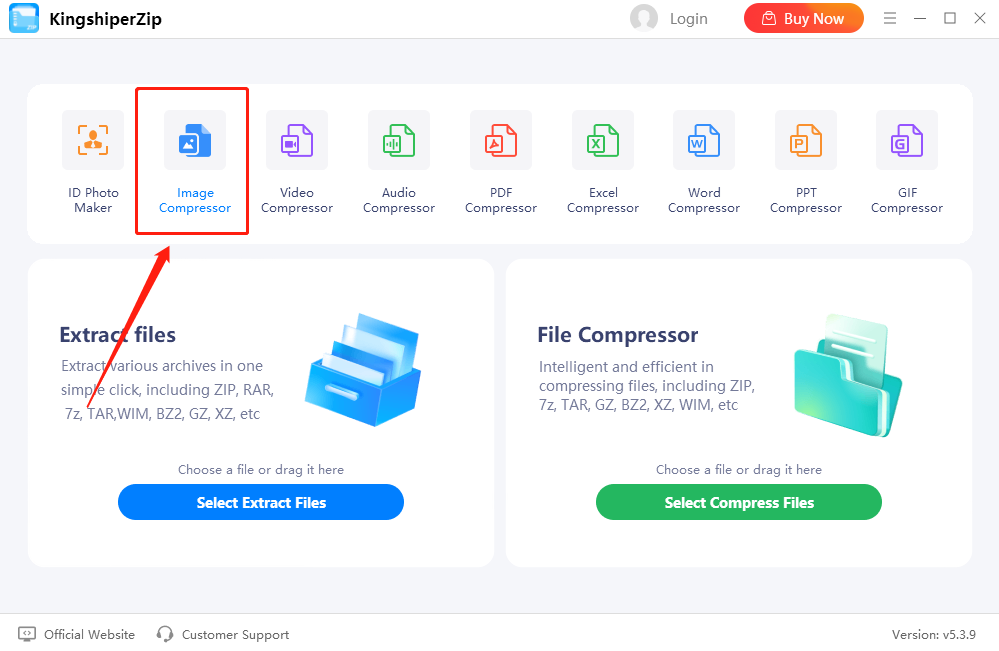The image size is (999, 651).
Task: Click the KingshiperZip app logo
Action: coord(24,18)
